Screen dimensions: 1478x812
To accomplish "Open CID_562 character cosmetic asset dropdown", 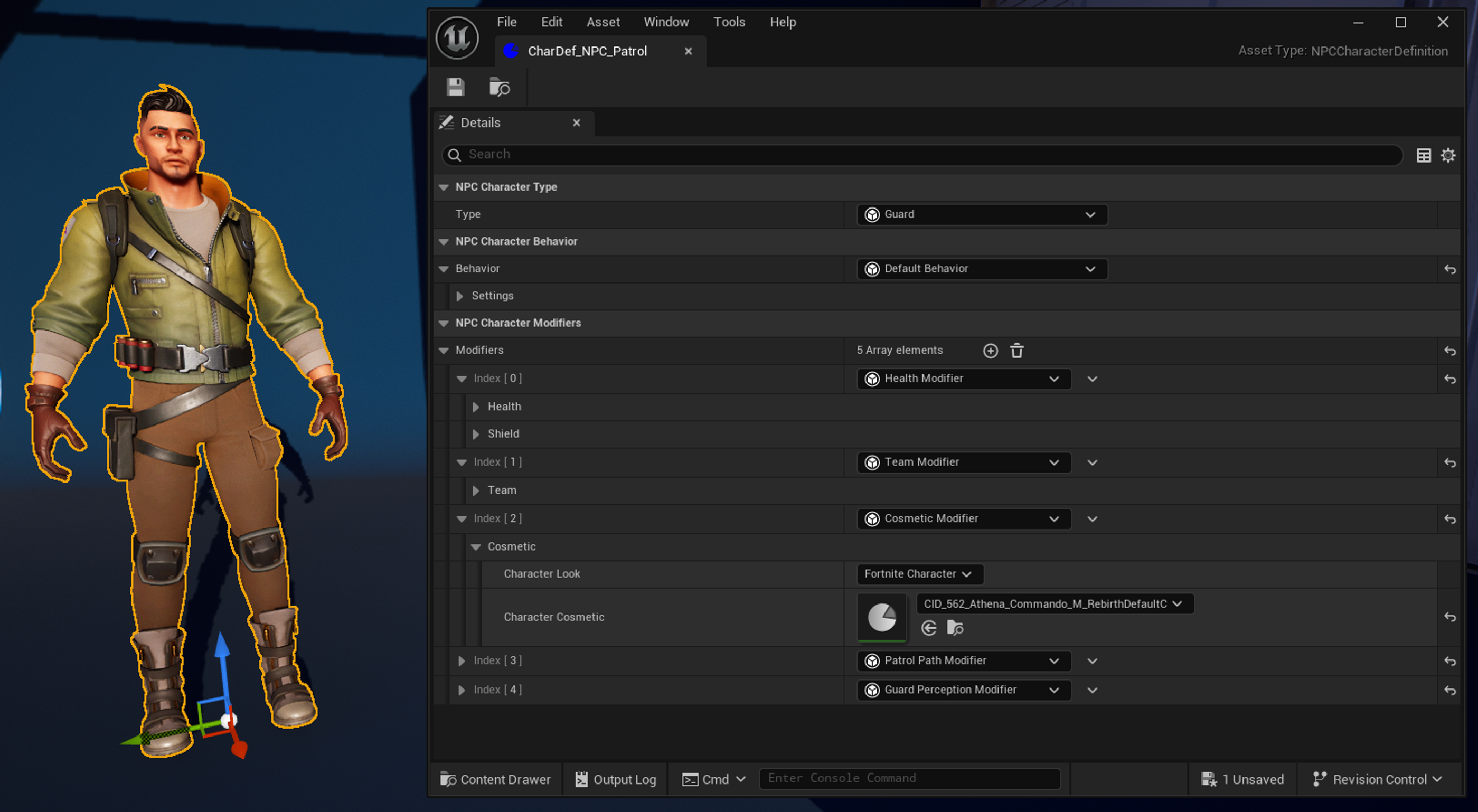I will pos(1055,603).
